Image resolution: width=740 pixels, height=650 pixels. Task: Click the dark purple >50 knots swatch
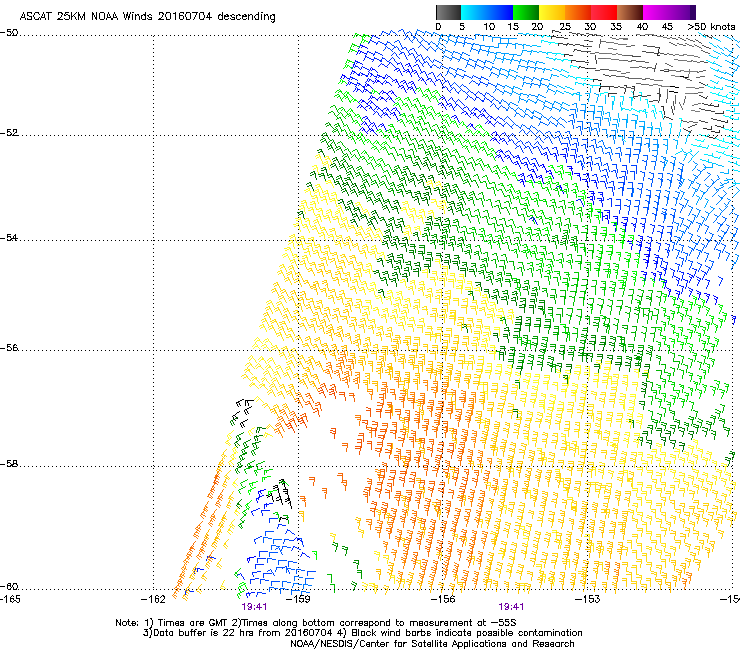693,12
